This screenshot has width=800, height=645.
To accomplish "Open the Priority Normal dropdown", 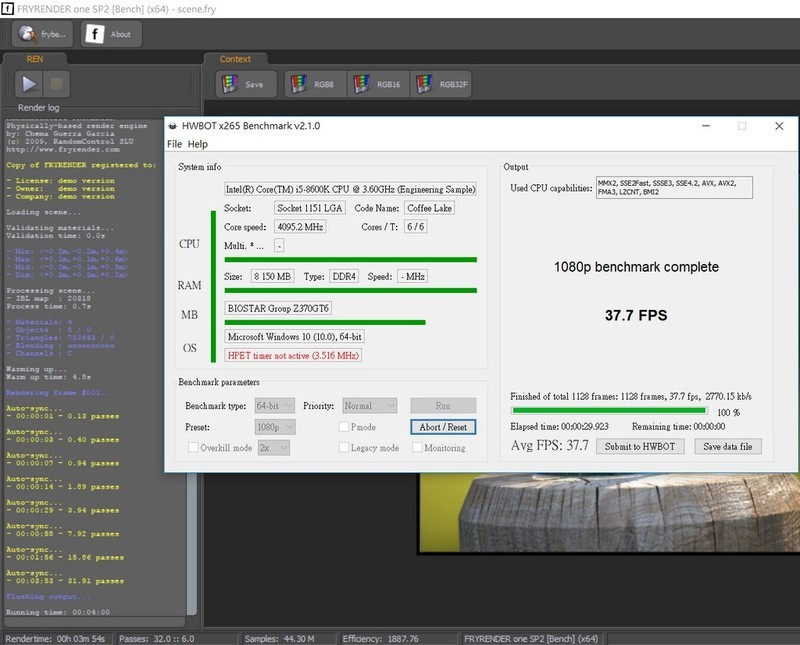I will point(369,406).
